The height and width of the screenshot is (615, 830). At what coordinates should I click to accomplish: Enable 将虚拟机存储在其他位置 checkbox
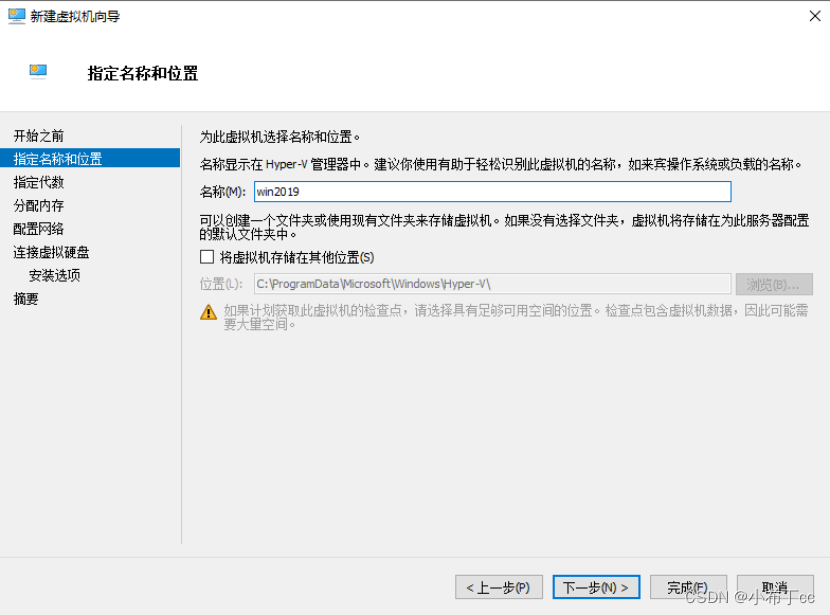(207, 257)
